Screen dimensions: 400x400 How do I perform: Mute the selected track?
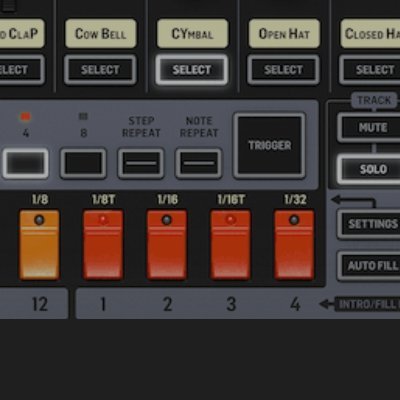(369, 128)
